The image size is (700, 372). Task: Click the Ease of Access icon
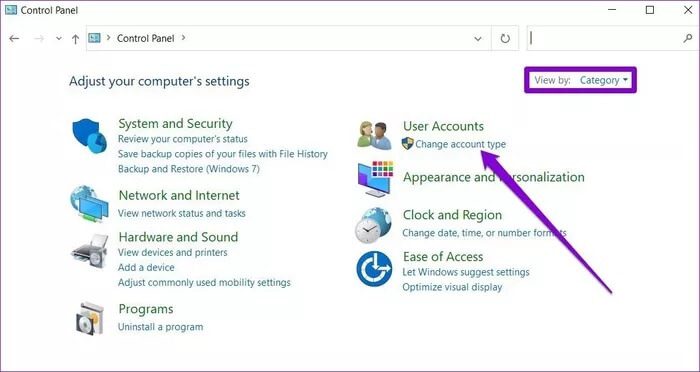[374, 268]
